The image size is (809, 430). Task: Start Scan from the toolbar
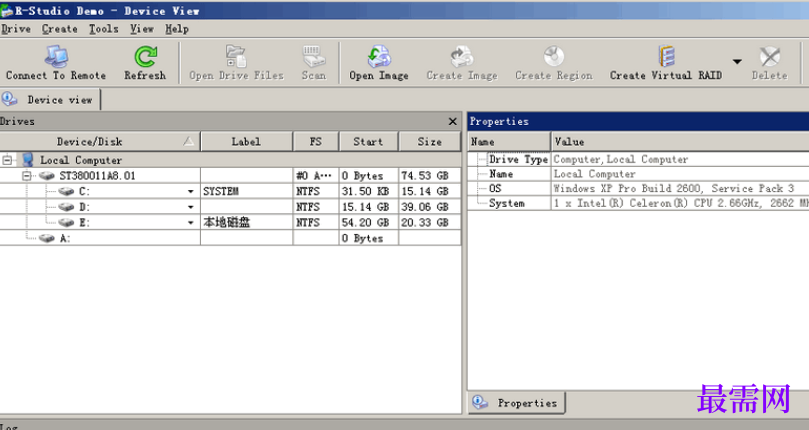click(314, 62)
